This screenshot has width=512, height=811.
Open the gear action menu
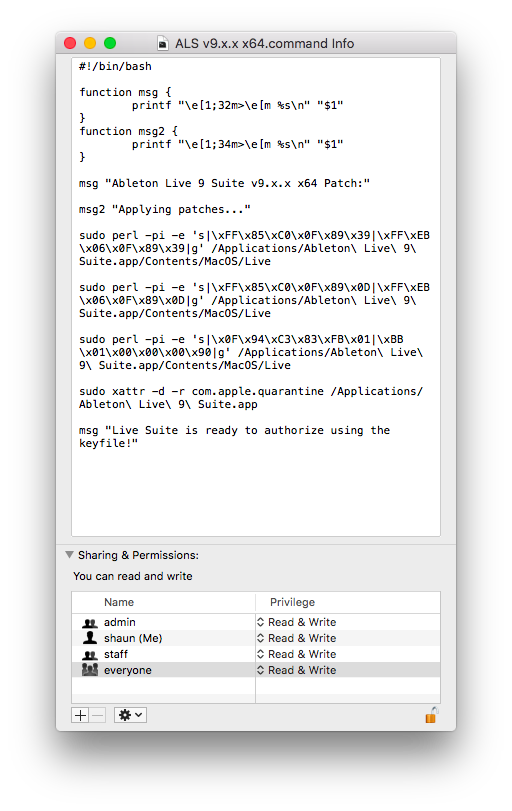[x=130, y=715]
